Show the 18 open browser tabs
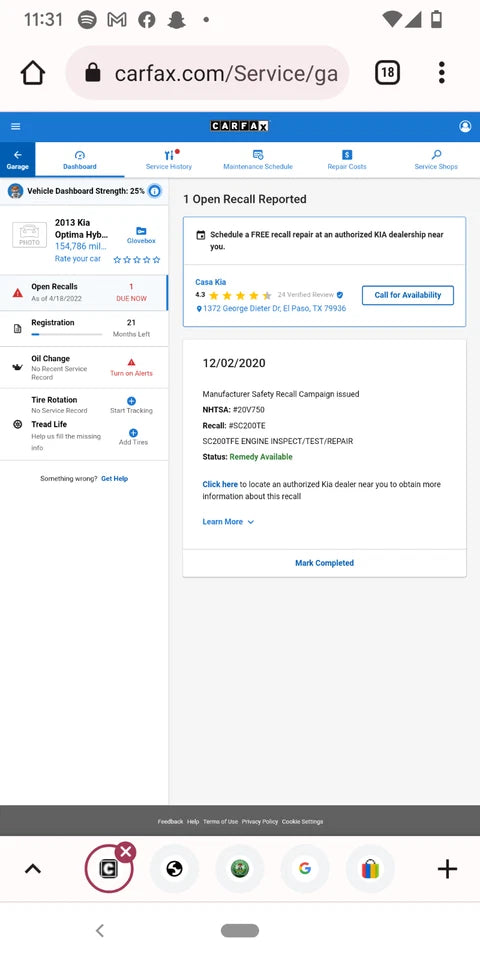Screen dimensions: 480x960 click(387, 73)
